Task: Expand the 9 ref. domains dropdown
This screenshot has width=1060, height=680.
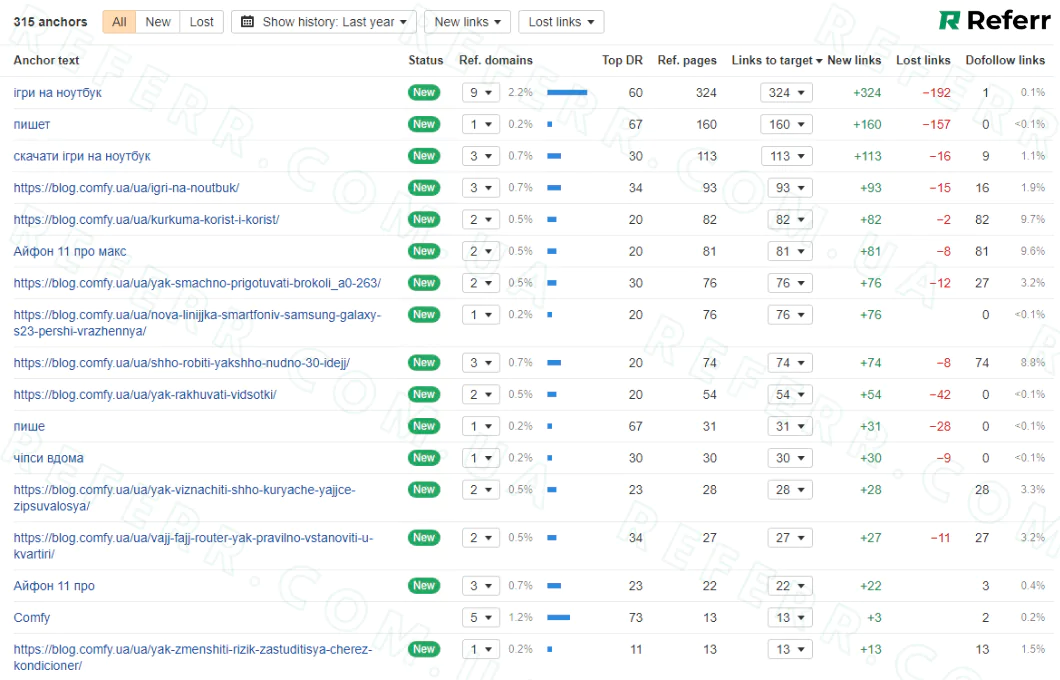Action: tap(481, 93)
